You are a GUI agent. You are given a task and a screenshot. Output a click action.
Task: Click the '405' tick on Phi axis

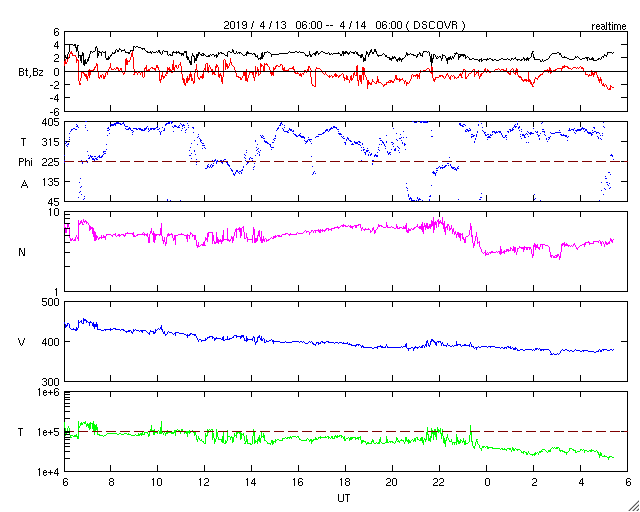pos(51,122)
